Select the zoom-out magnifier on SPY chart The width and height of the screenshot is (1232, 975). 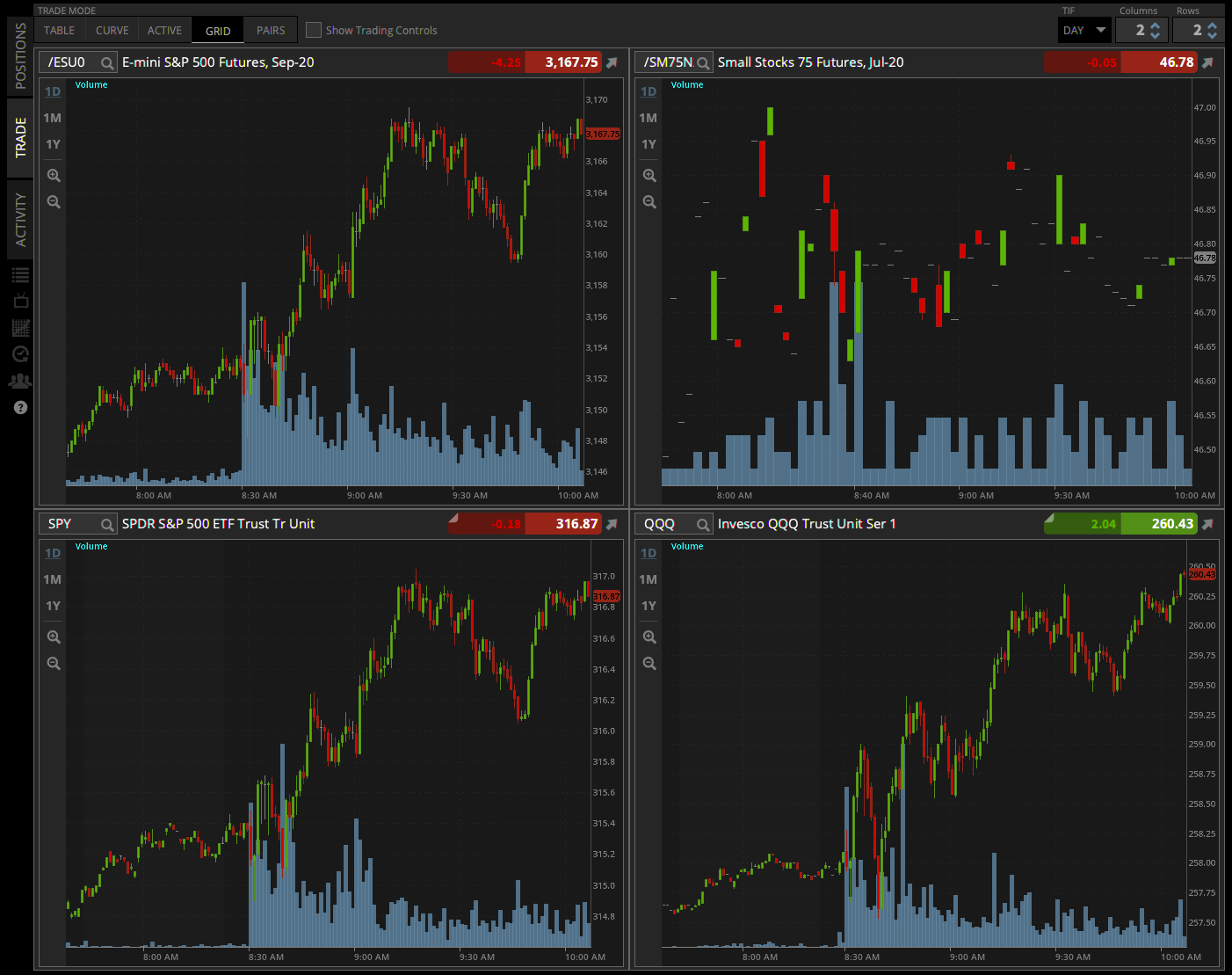tap(53, 663)
